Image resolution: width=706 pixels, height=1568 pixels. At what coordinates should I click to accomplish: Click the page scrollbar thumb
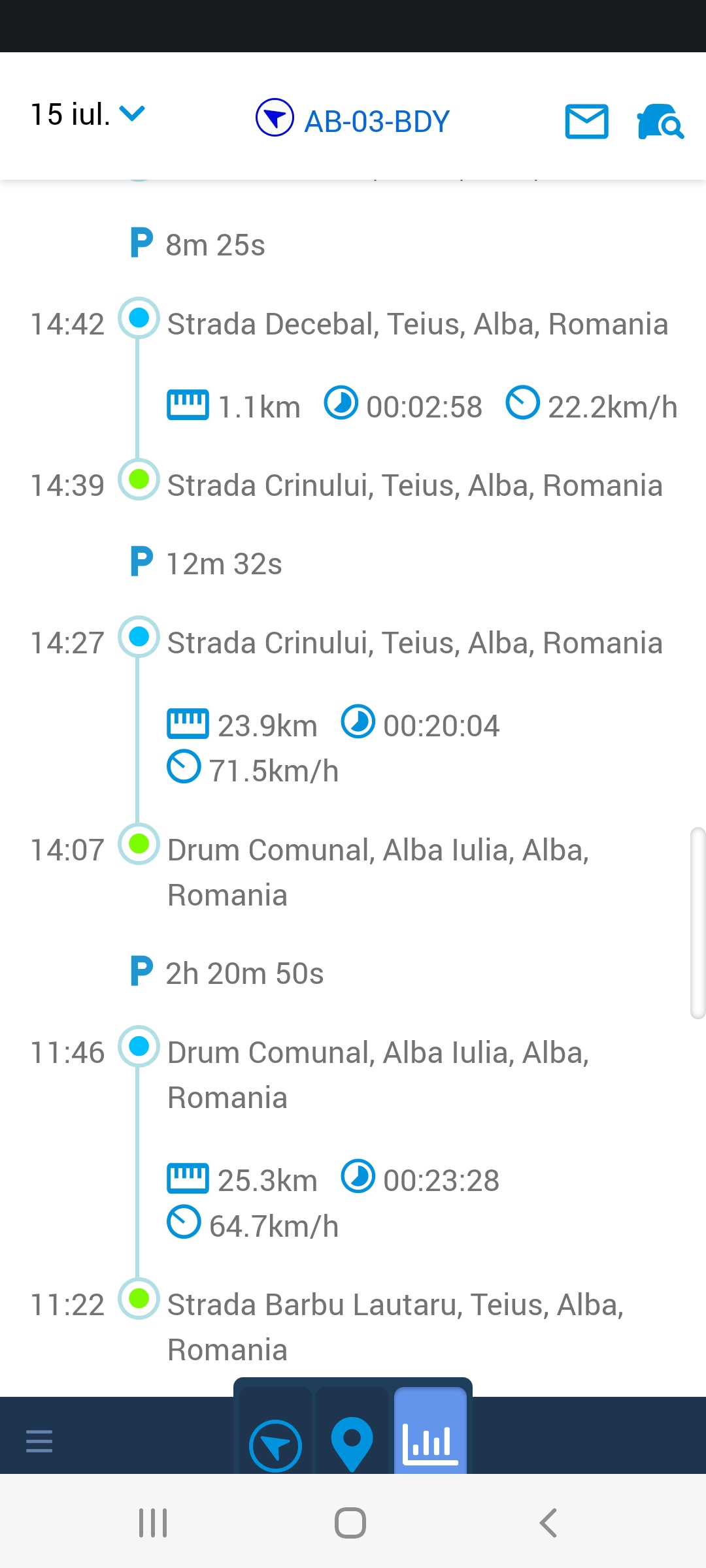pos(698,923)
